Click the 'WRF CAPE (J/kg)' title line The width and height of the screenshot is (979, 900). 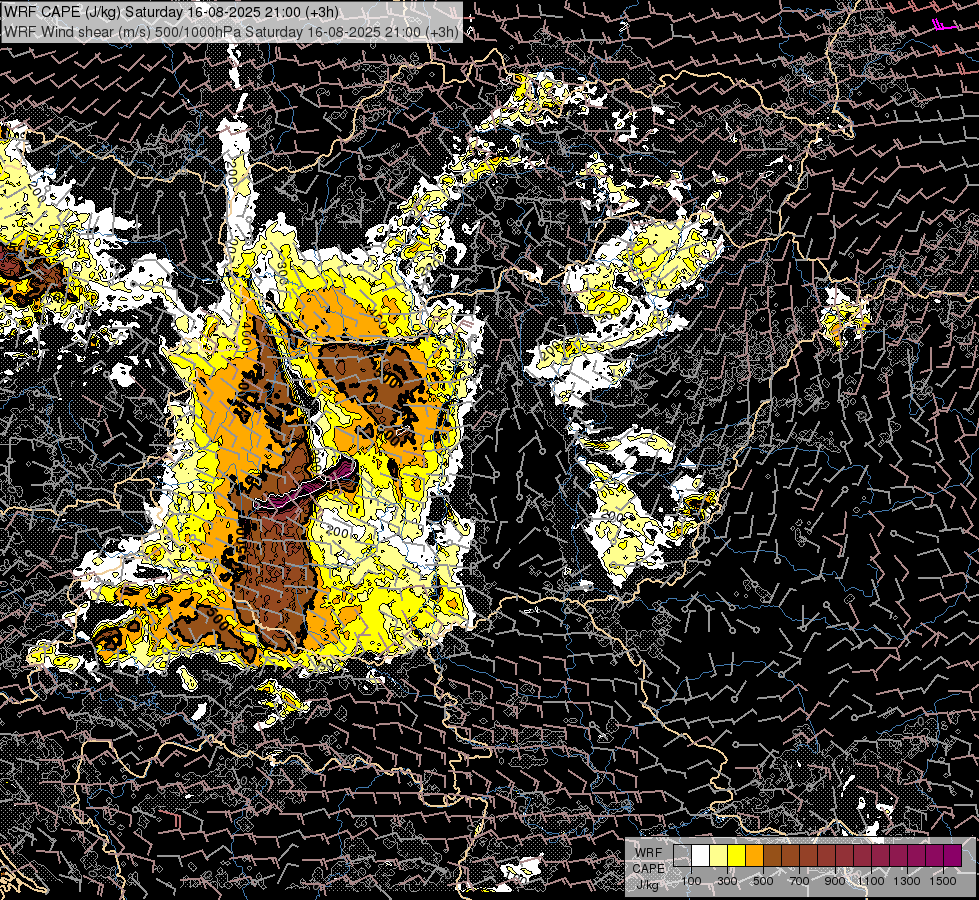[x=171, y=12]
